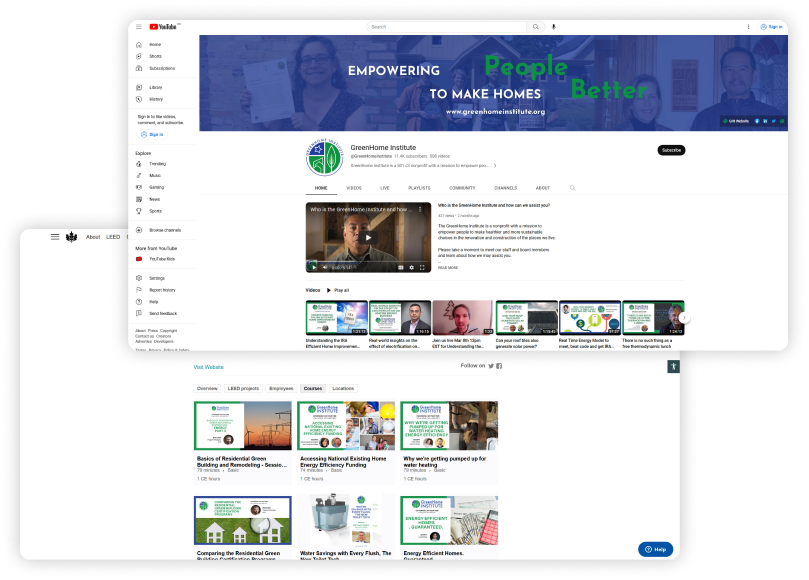Switch to the VIDEOS tab
This screenshot has width=809, height=580.
click(x=354, y=188)
